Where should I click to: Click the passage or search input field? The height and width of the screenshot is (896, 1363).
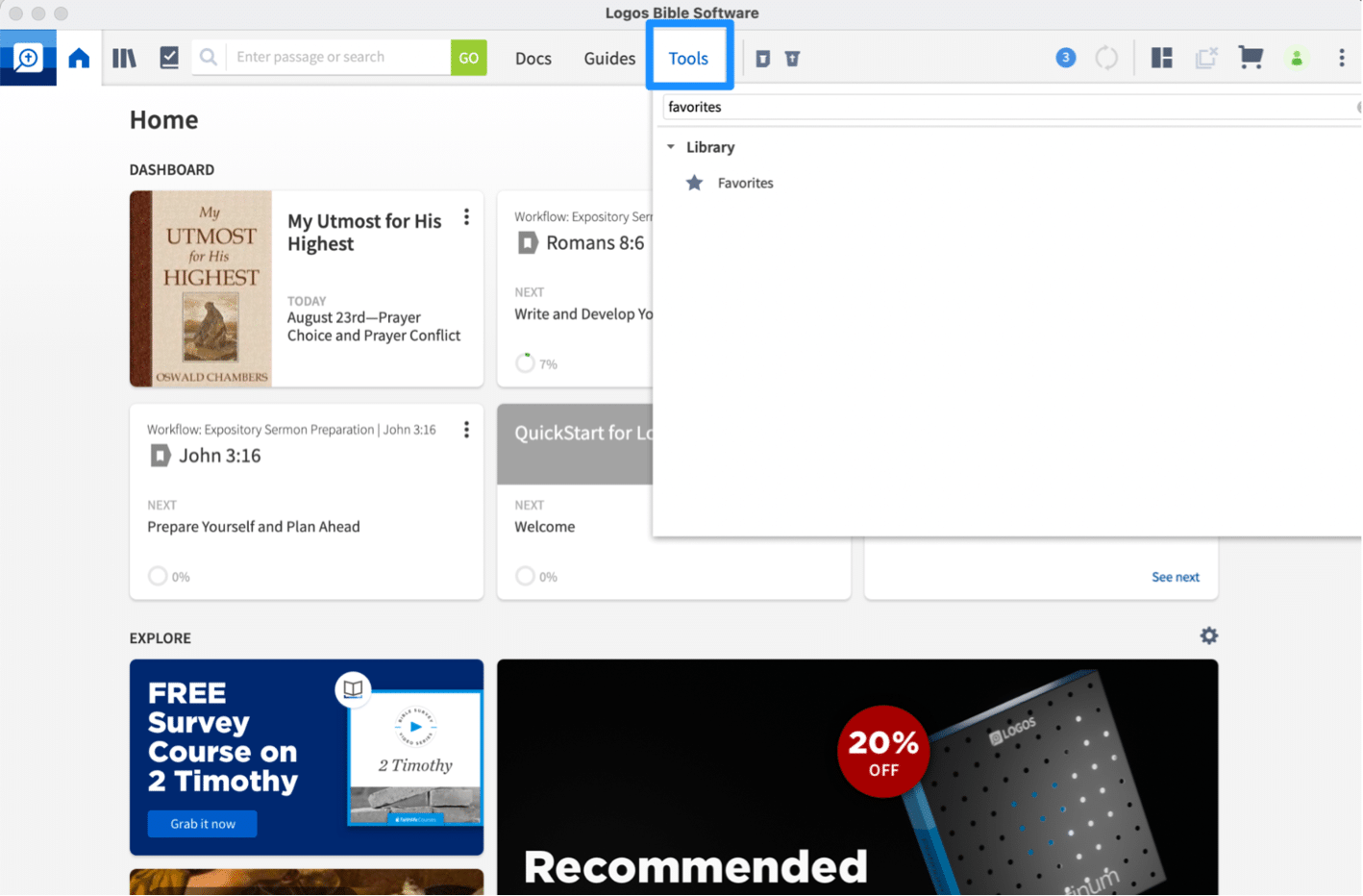(338, 58)
